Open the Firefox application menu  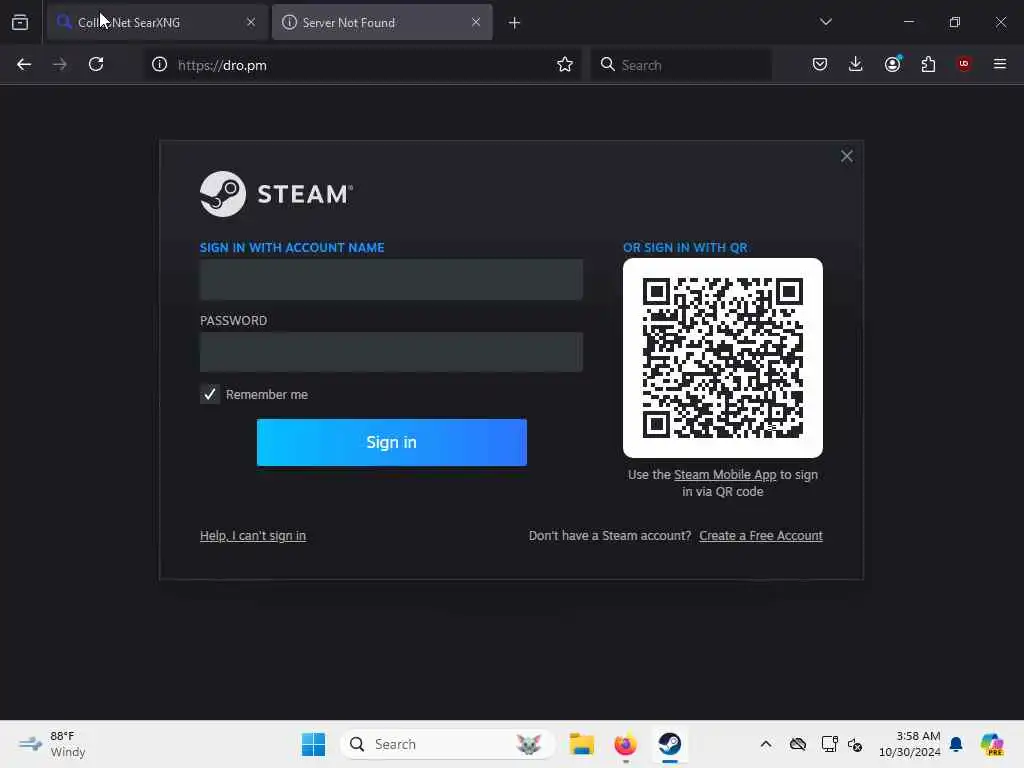tap(1000, 64)
